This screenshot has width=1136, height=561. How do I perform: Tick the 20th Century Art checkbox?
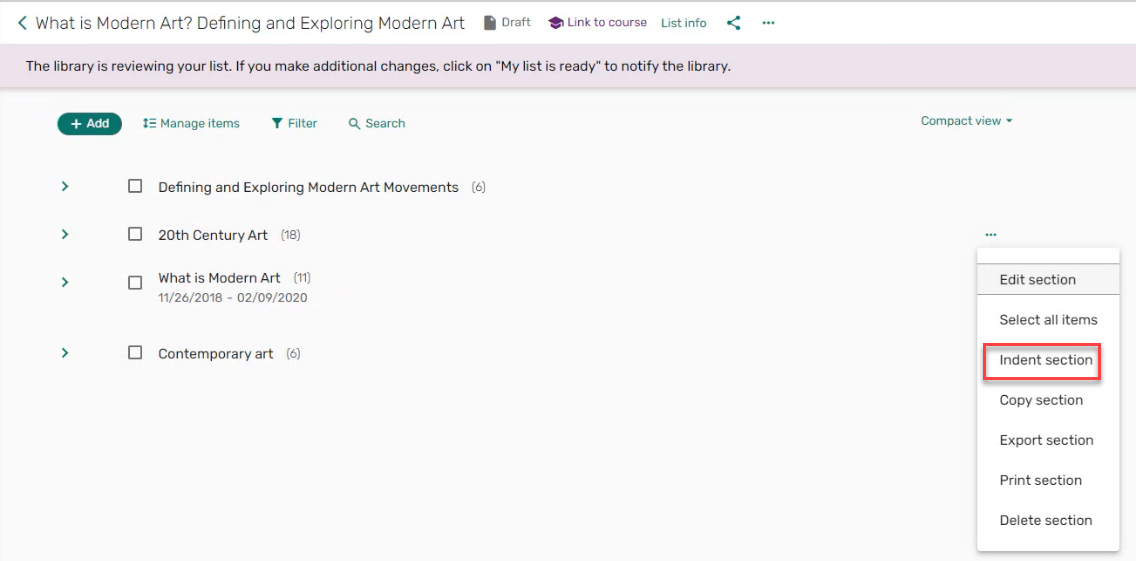(x=135, y=234)
